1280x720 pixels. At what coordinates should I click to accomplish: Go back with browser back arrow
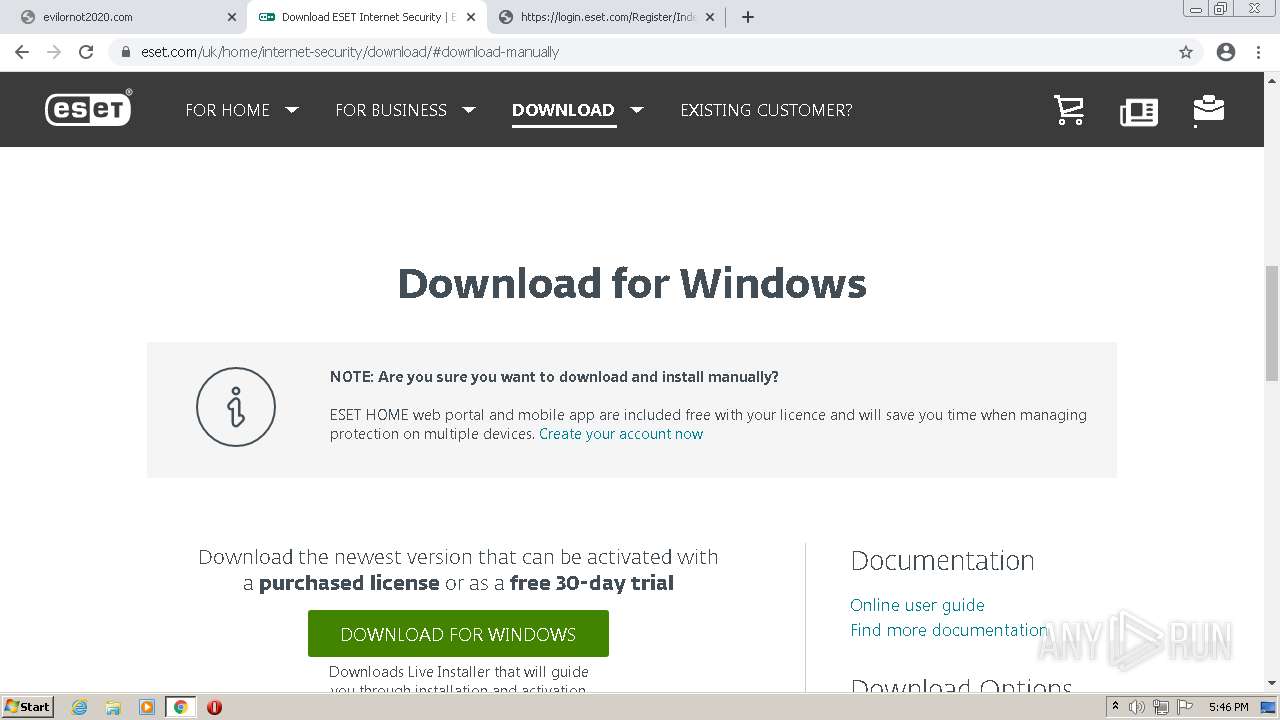[x=22, y=52]
